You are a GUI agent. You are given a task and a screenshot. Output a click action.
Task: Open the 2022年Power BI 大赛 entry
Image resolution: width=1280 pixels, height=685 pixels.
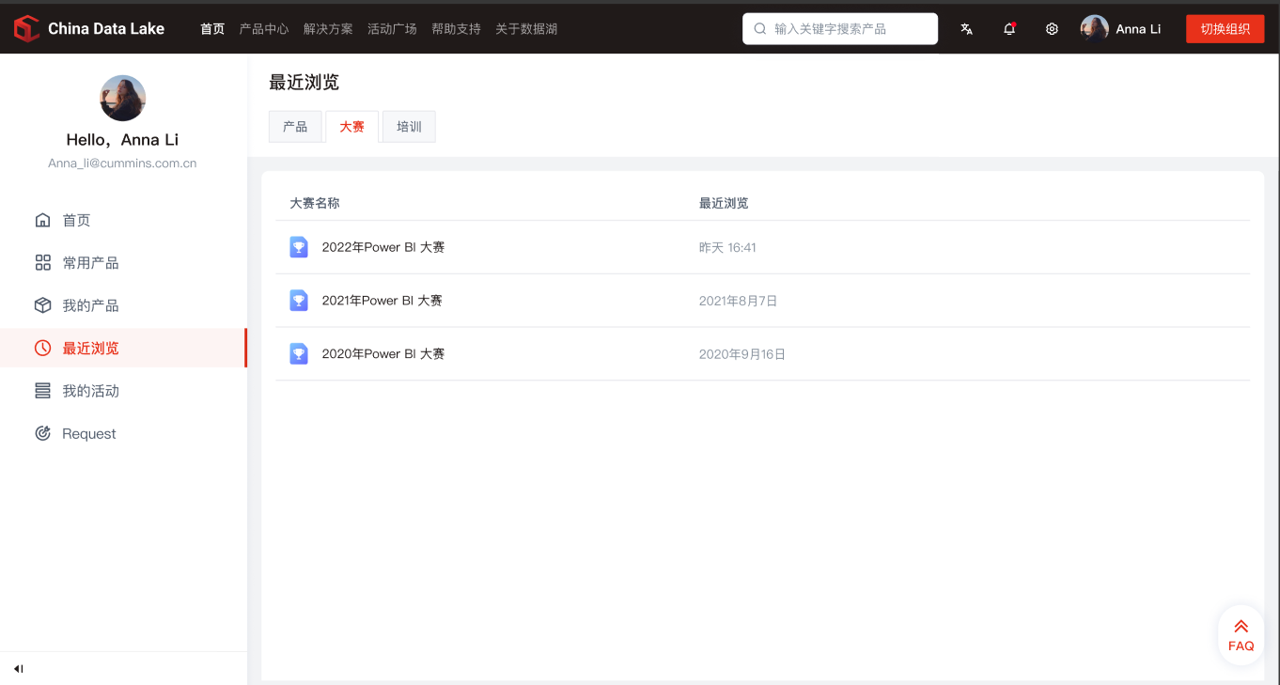[x=383, y=247]
